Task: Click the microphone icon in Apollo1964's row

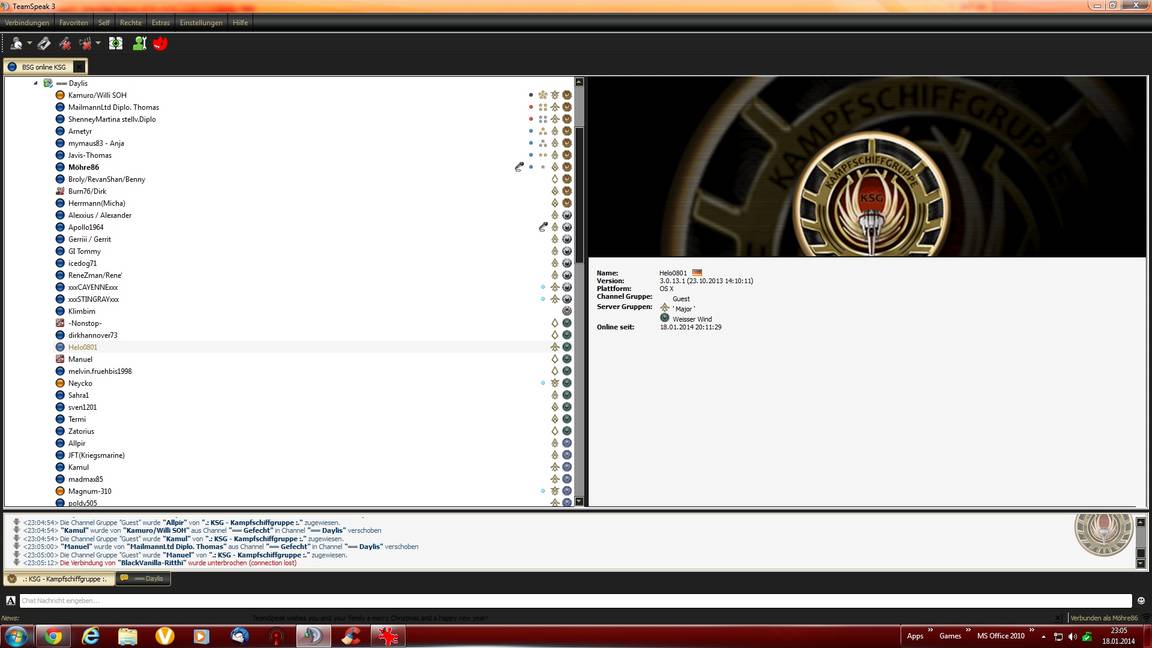Action: [x=543, y=227]
